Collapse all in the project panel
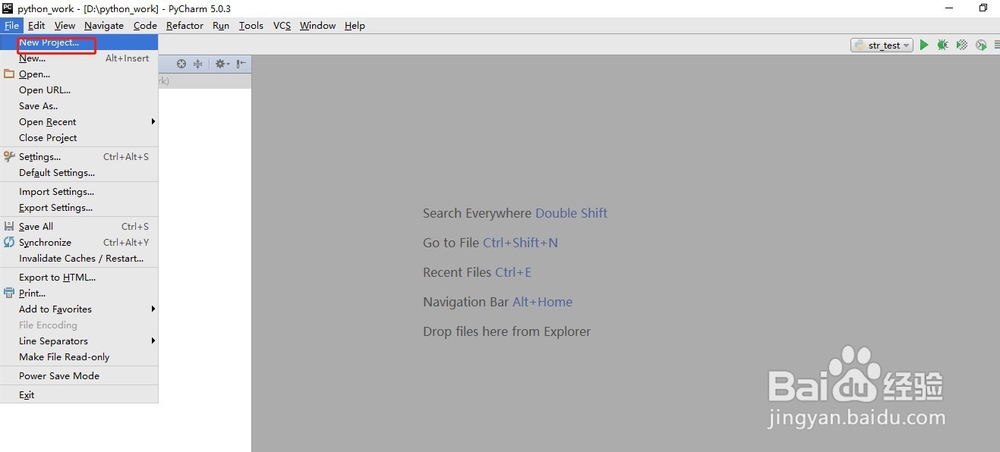 click(198, 64)
